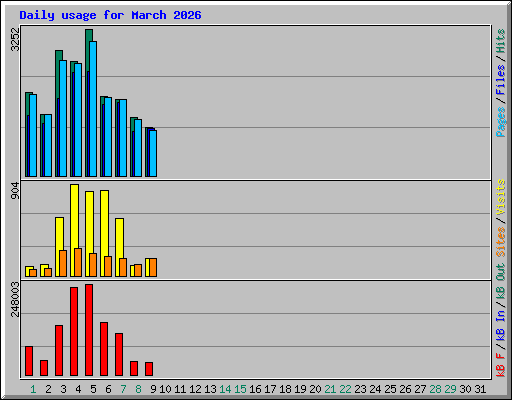
Task: Click the day 5 yellow visits bar
Action: [x=89, y=222]
